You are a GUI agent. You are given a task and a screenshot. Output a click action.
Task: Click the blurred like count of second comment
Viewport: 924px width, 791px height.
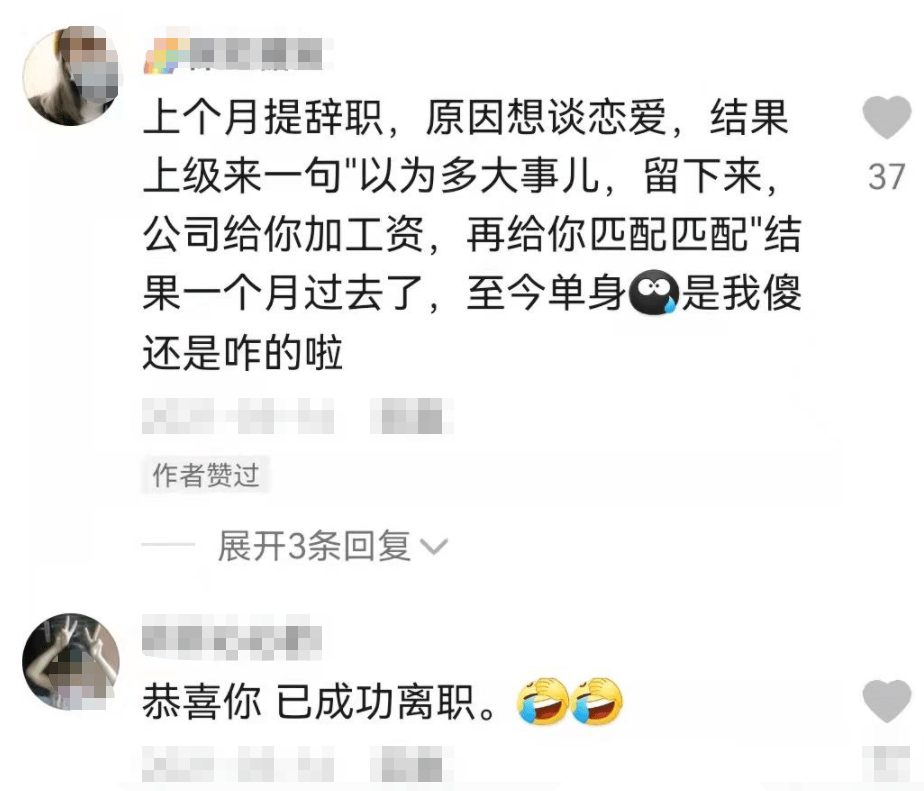click(x=886, y=763)
